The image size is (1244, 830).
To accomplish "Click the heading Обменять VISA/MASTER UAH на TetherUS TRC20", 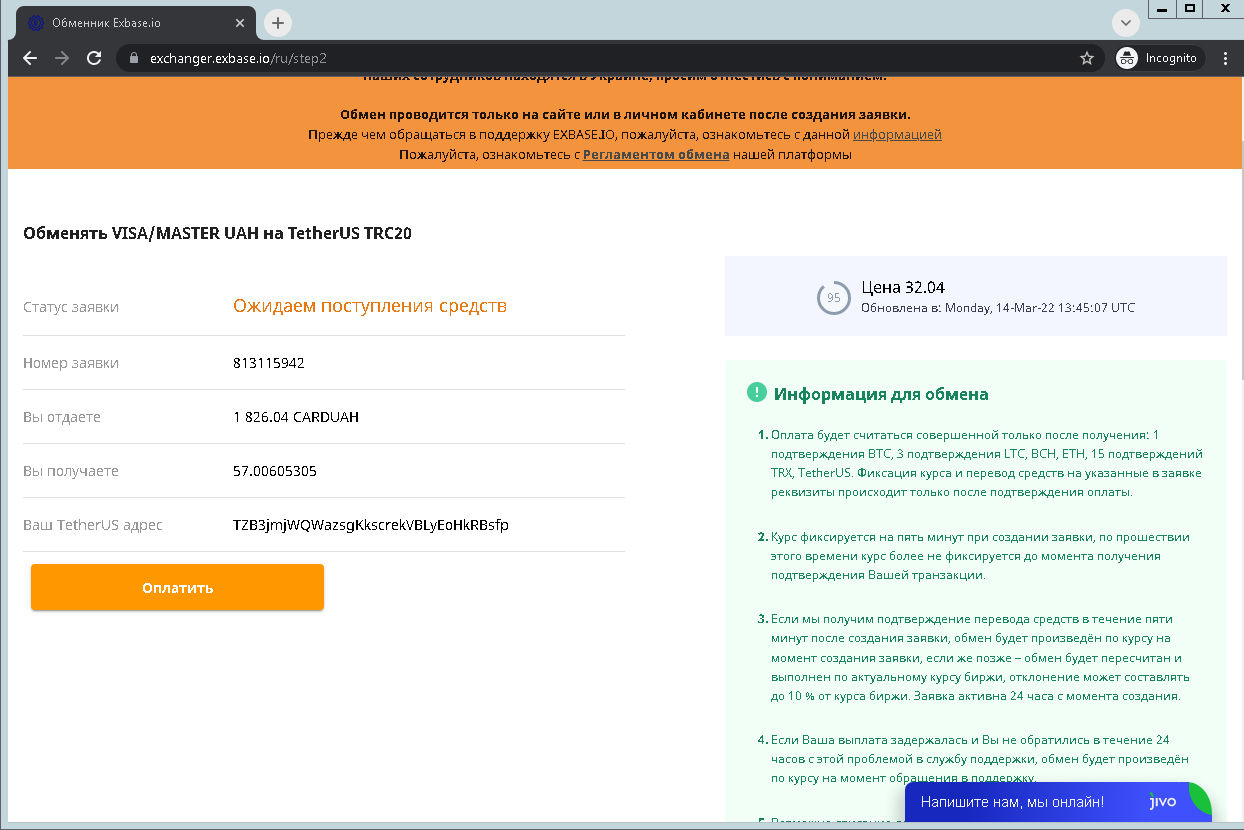I will (x=217, y=233).
